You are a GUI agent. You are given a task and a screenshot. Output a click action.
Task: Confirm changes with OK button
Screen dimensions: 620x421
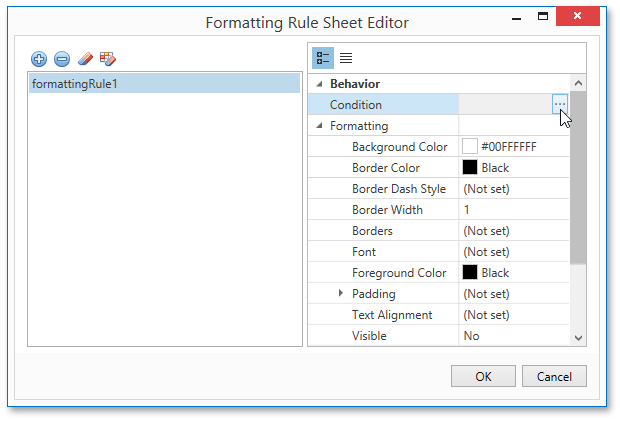[483, 376]
